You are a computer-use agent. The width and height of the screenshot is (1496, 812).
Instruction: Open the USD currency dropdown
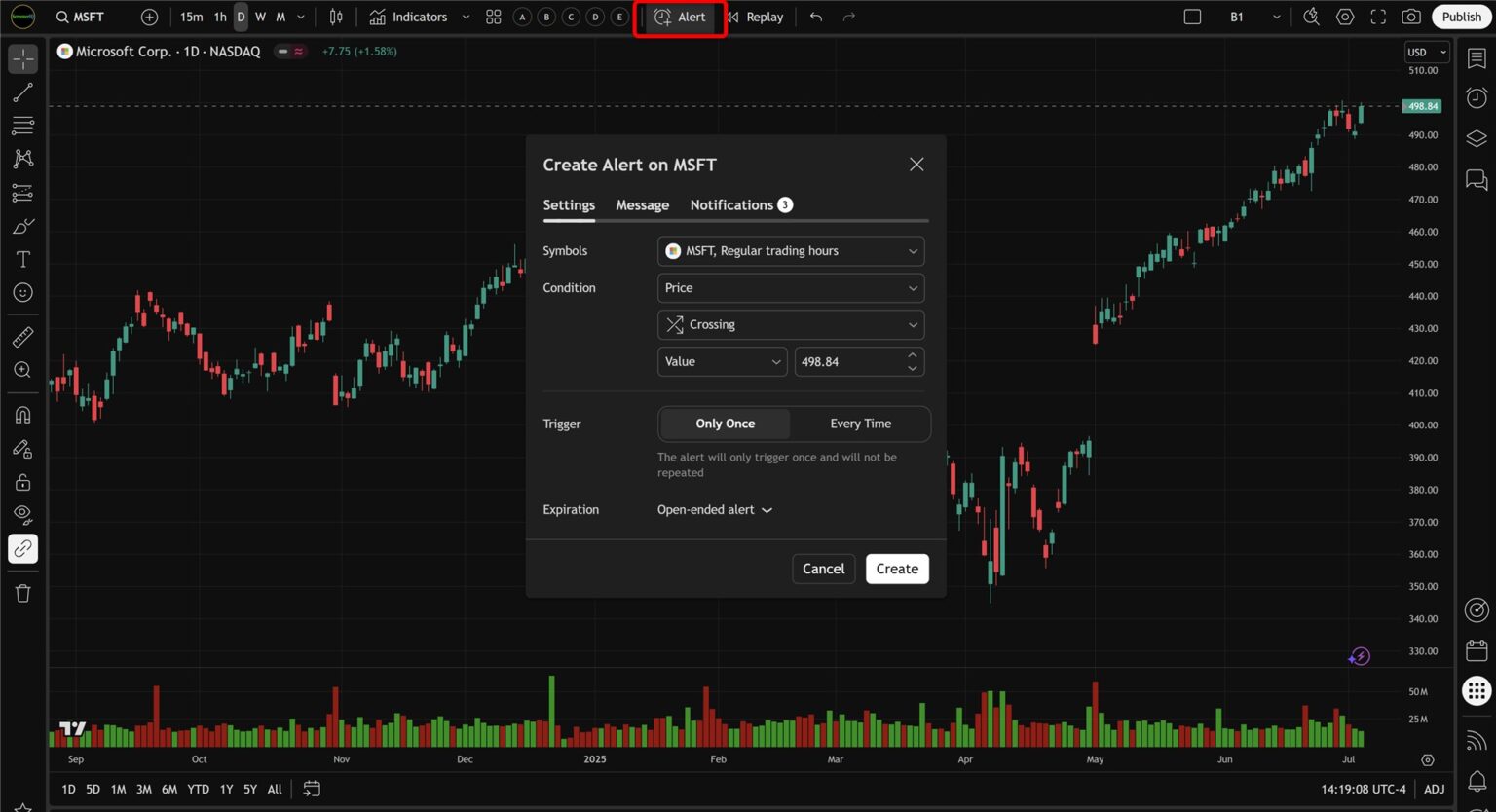click(1425, 52)
